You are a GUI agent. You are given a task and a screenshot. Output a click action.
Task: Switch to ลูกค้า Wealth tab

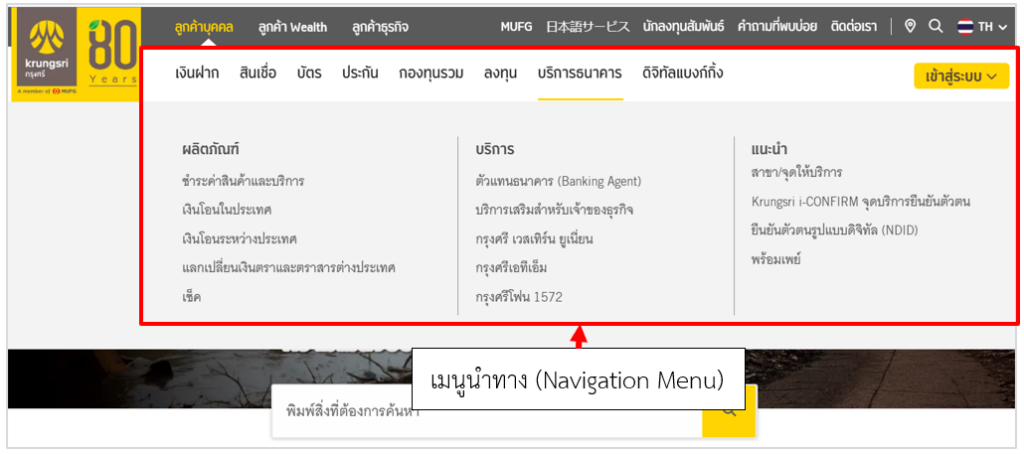292,27
